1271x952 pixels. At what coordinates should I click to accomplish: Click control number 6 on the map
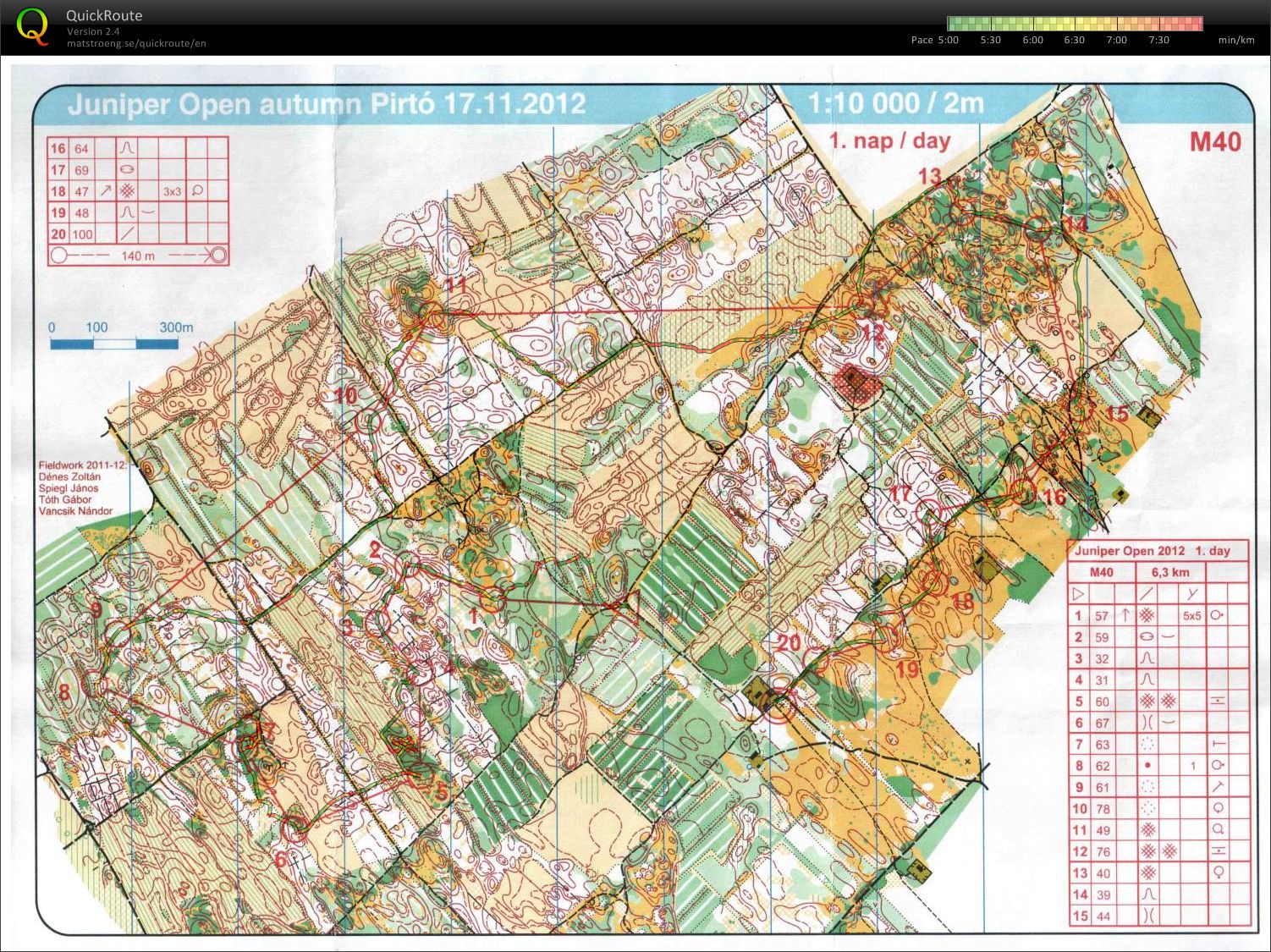pos(281,858)
